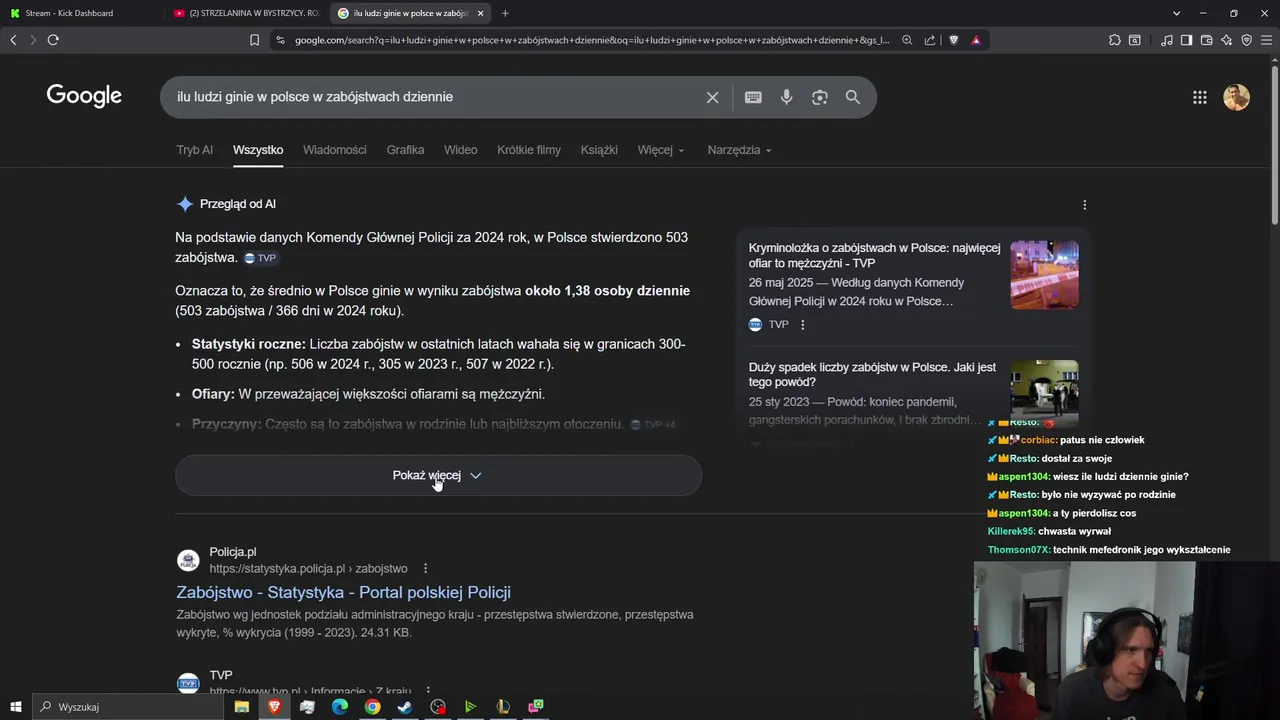Open Kryminolożka o zabójstwach TVP article
1280x720 pixels.
[874, 255]
